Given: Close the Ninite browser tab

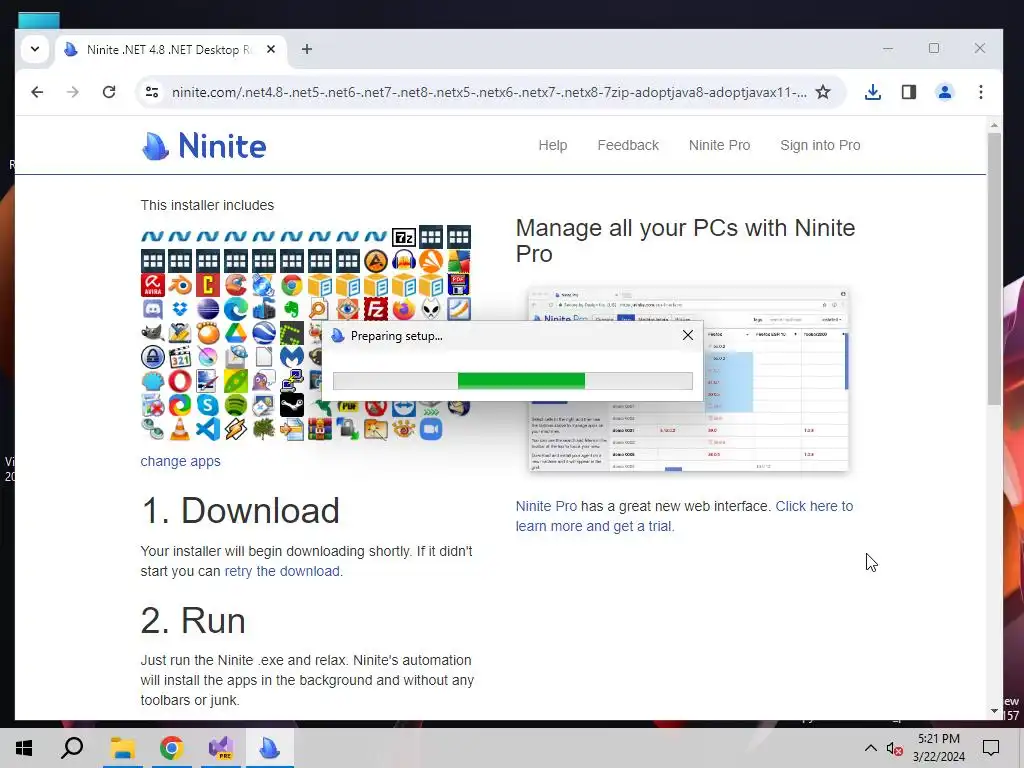Looking at the screenshot, I should point(271,49).
